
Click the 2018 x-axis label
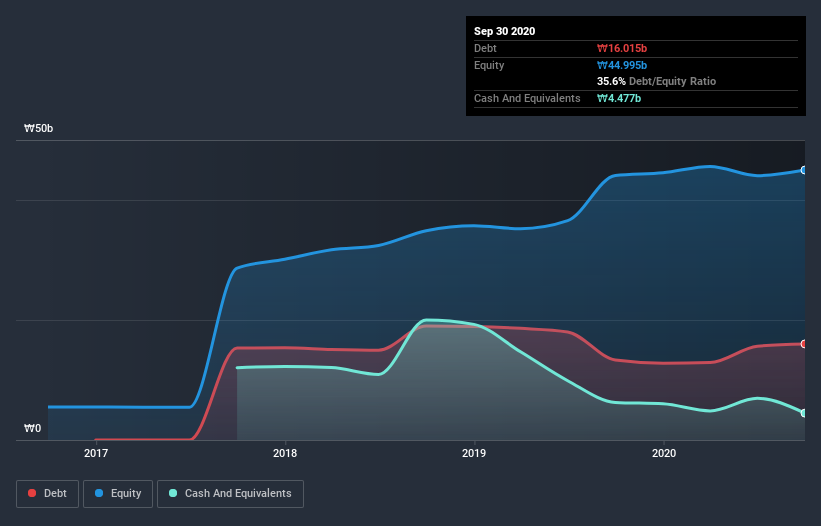click(x=285, y=453)
